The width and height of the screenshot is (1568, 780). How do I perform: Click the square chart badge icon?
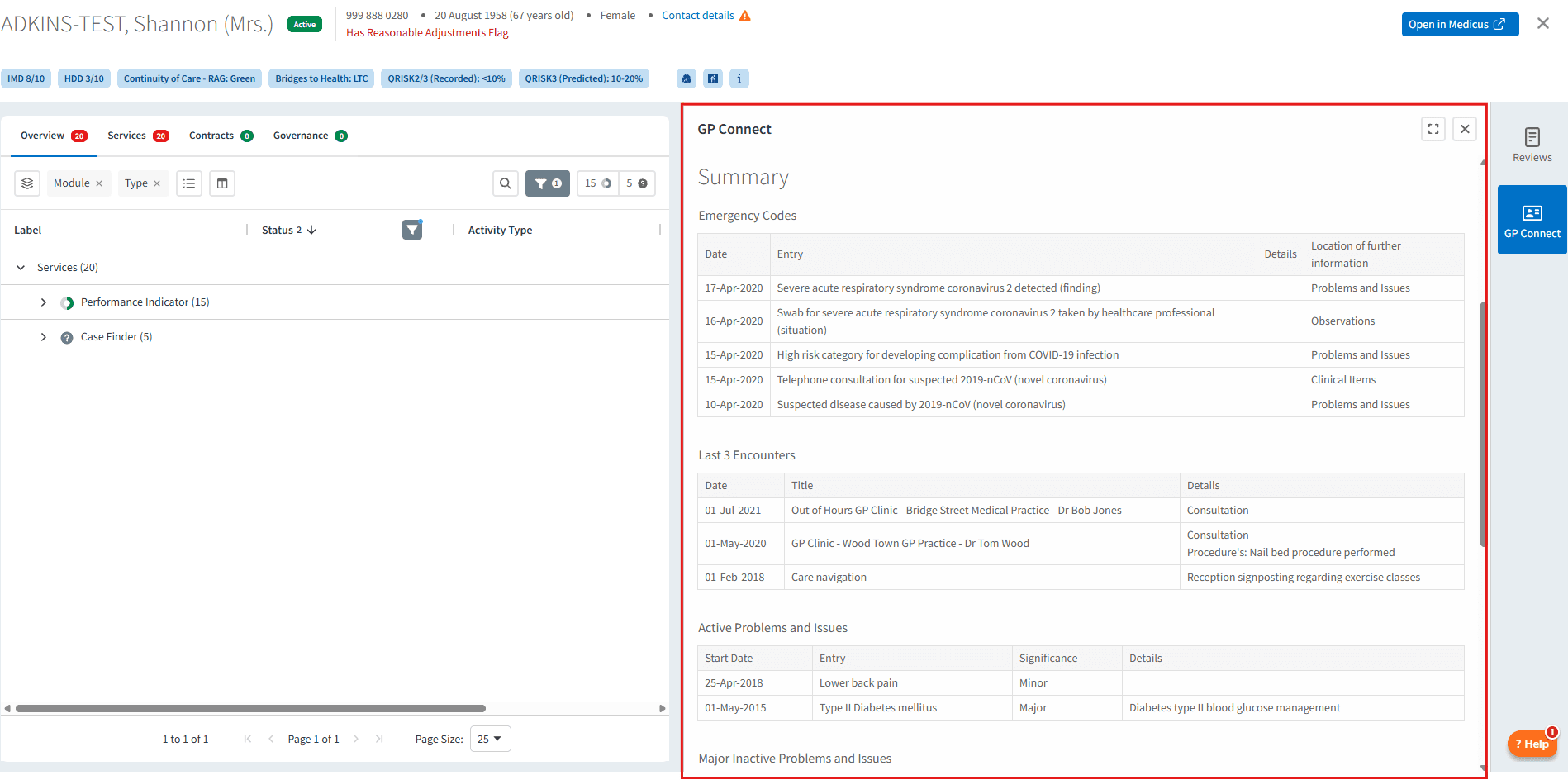click(713, 78)
